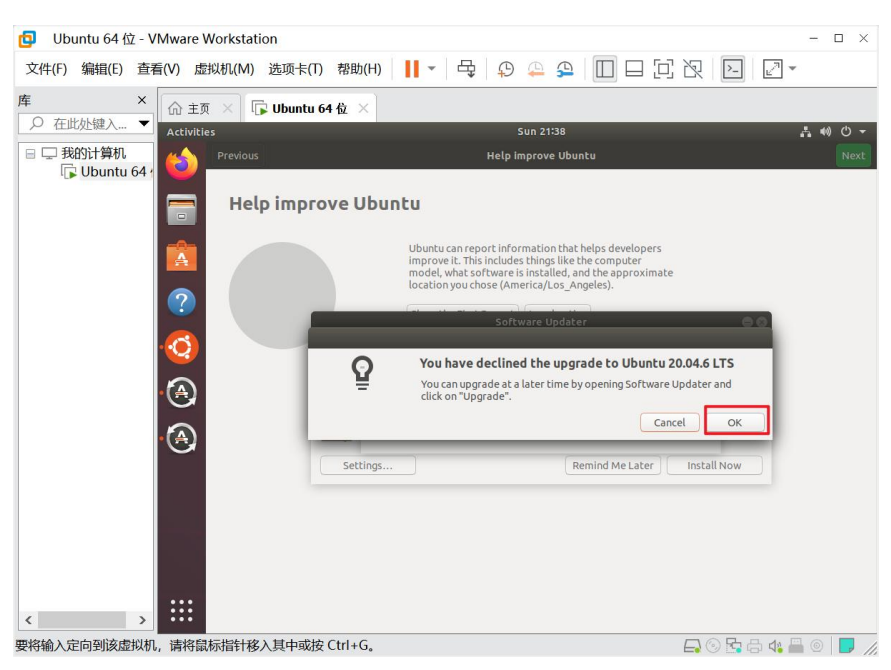This screenshot has width=891, height=670.
Task: Open the 虚拟机(M) menu
Action: coord(224,69)
